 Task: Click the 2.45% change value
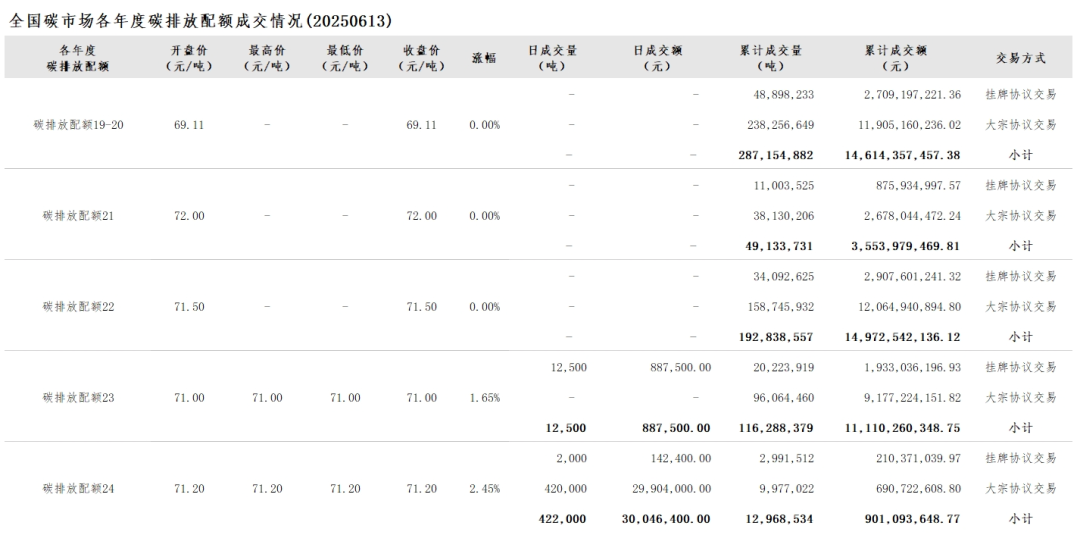coord(484,489)
